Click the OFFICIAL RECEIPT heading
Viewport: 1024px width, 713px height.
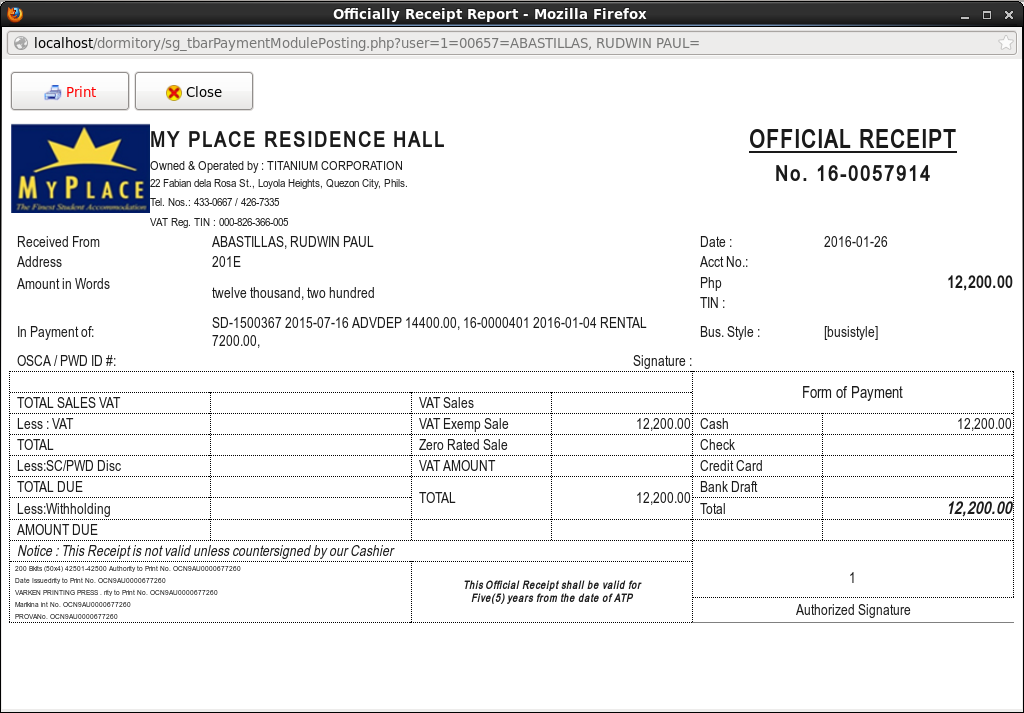coord(852,140)
